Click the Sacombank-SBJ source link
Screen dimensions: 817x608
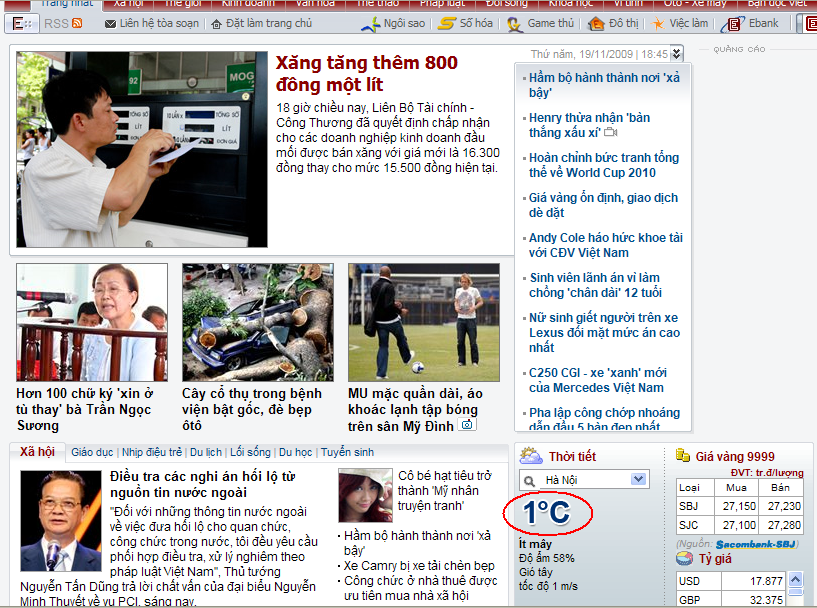(x=755, y=544)
